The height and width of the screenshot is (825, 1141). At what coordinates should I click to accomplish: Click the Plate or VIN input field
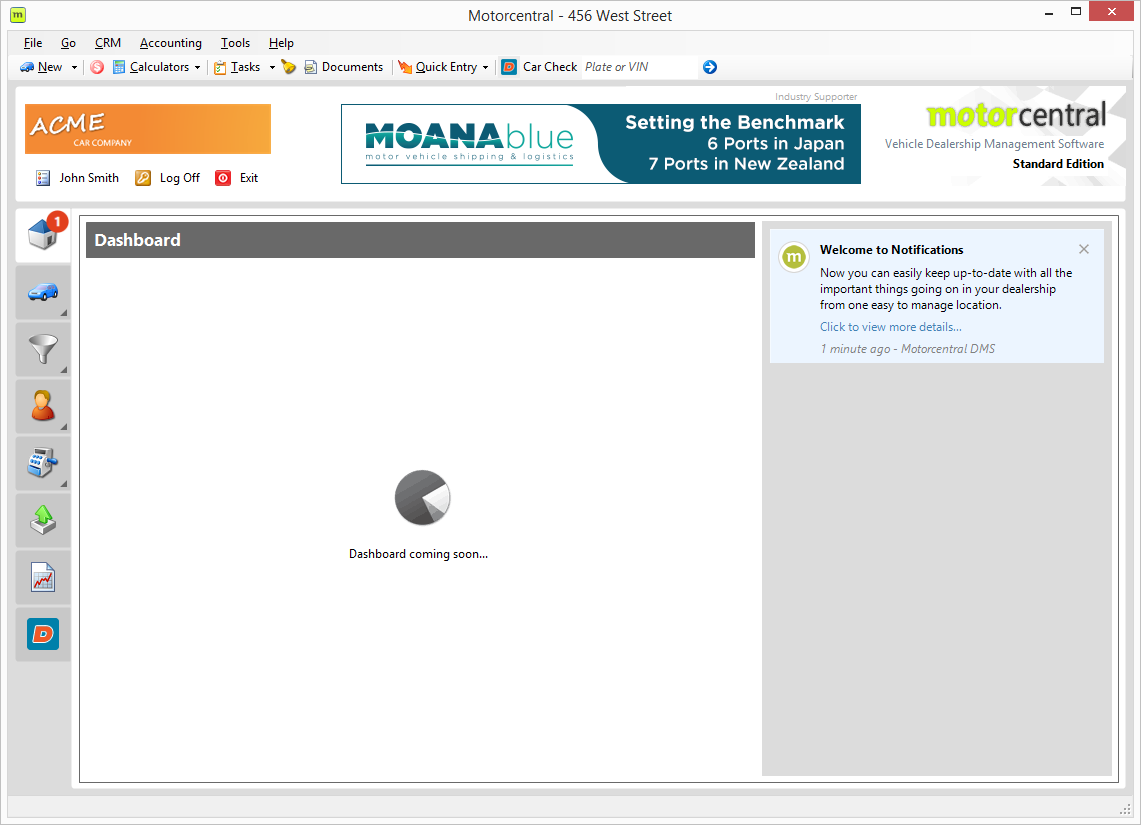(640, 67)
